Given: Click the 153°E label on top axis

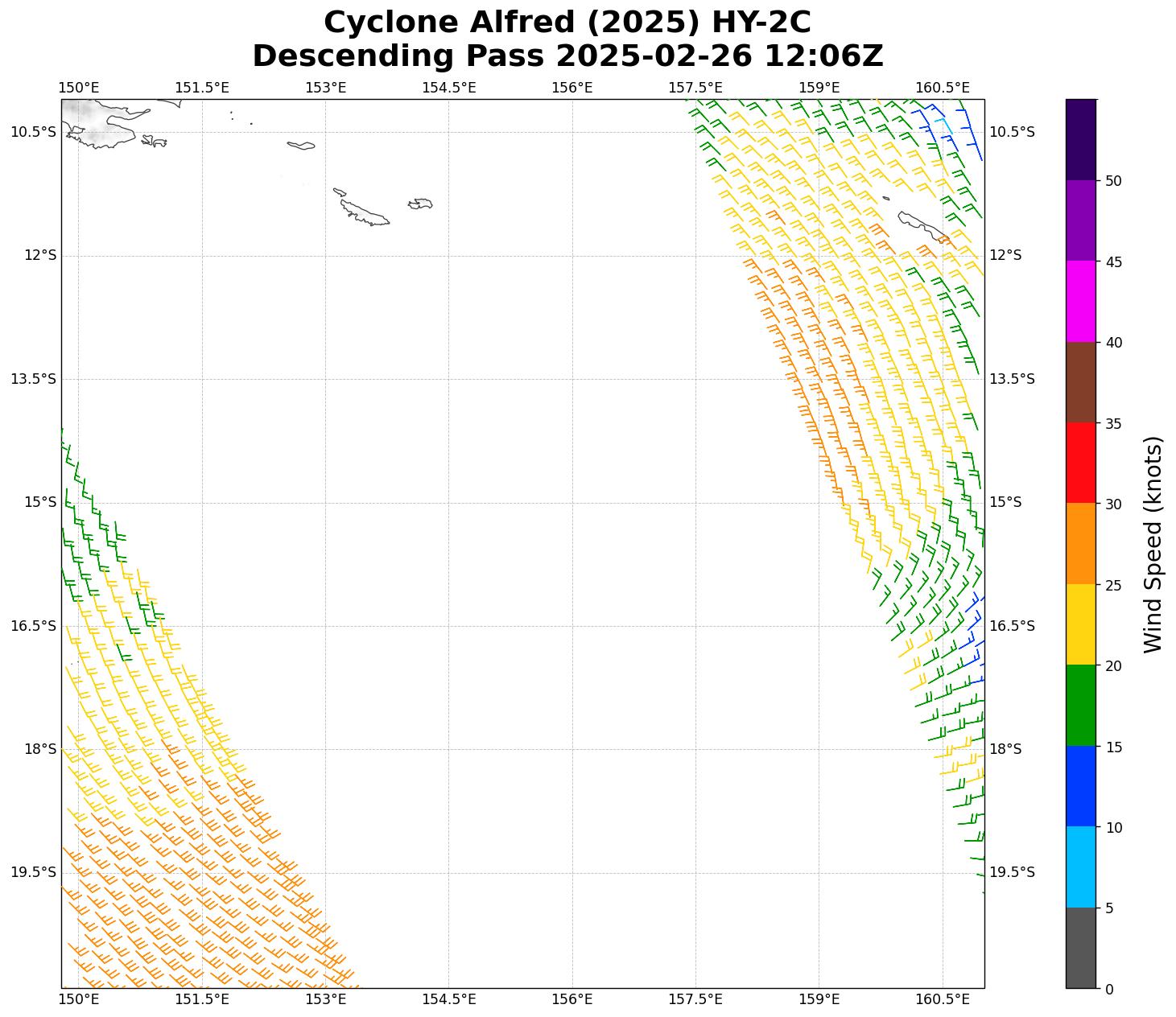Looking at the screenshot, I should click(325, 88).
